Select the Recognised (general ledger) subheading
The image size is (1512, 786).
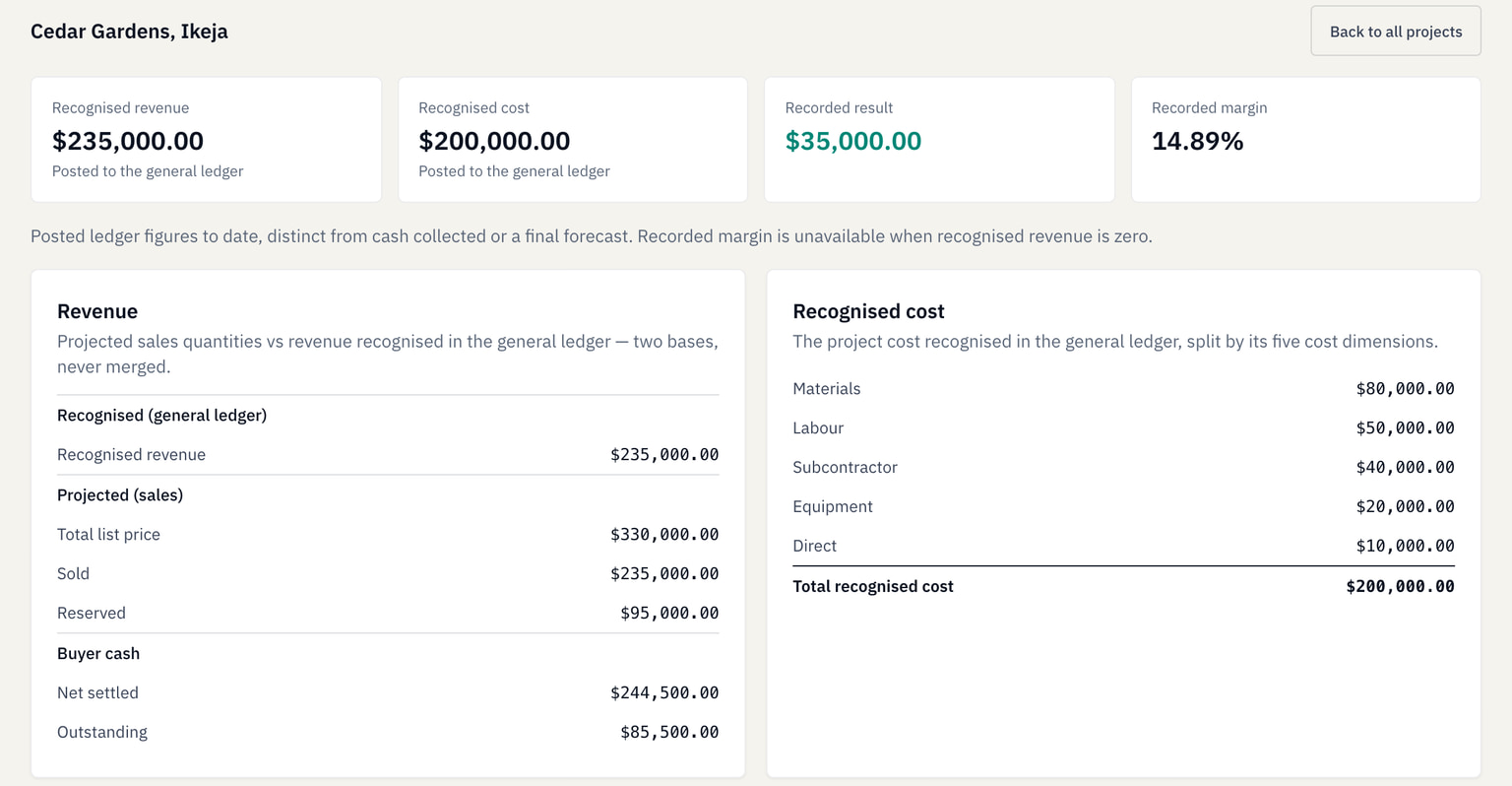(161, 415)
